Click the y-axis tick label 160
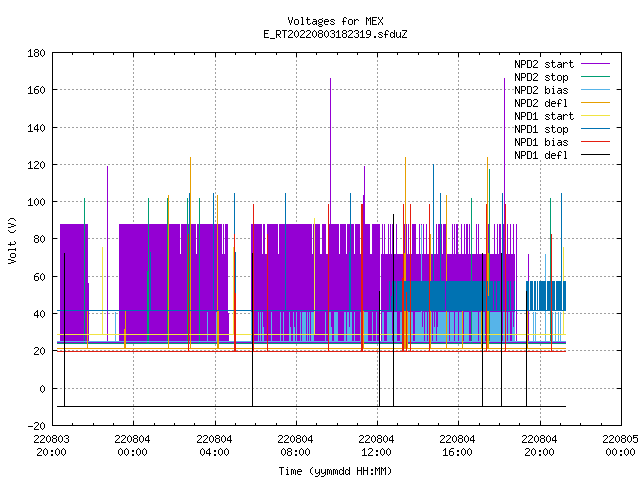 [x=36, y=90]
